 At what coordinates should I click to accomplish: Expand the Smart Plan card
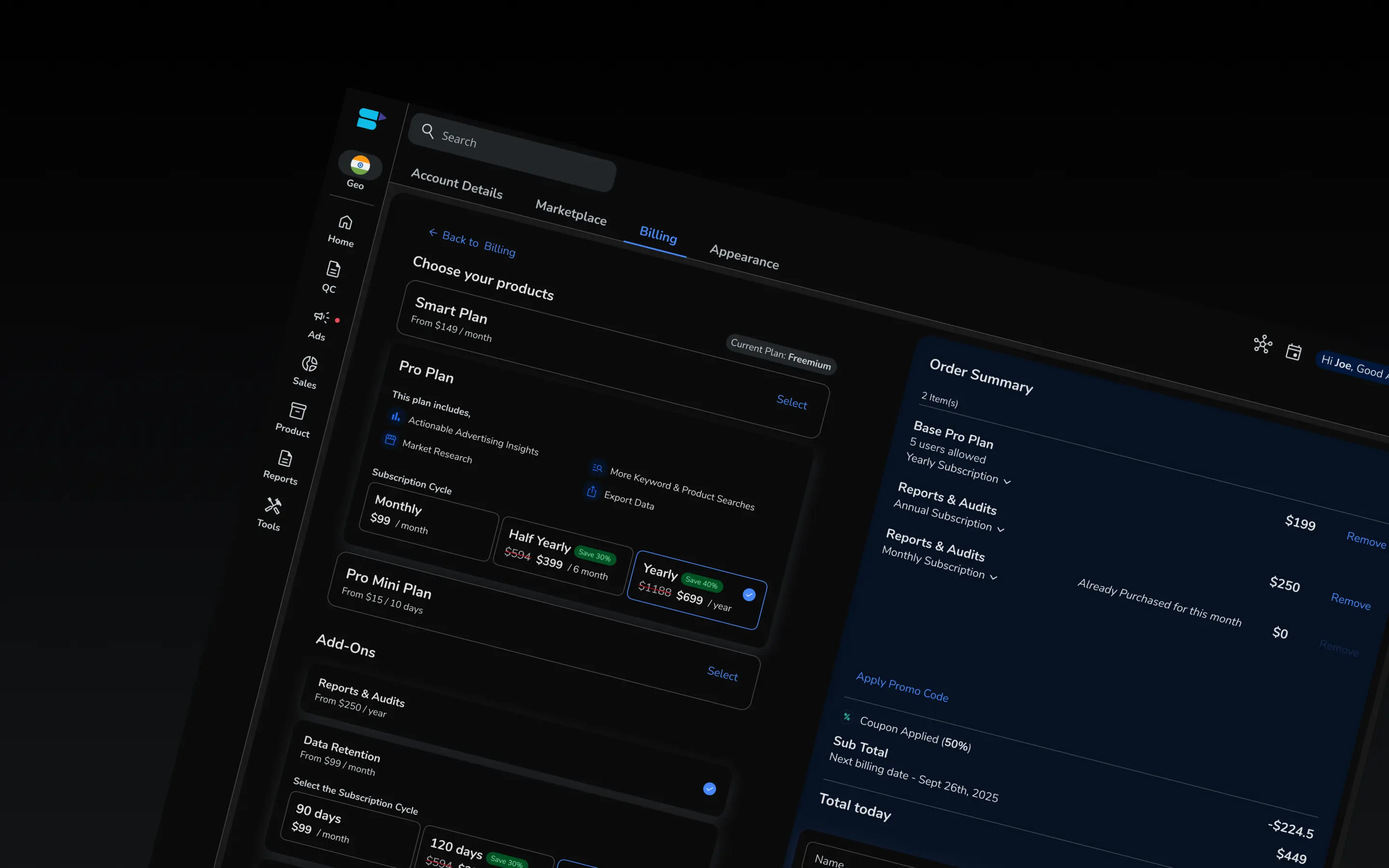click(613, 359)
